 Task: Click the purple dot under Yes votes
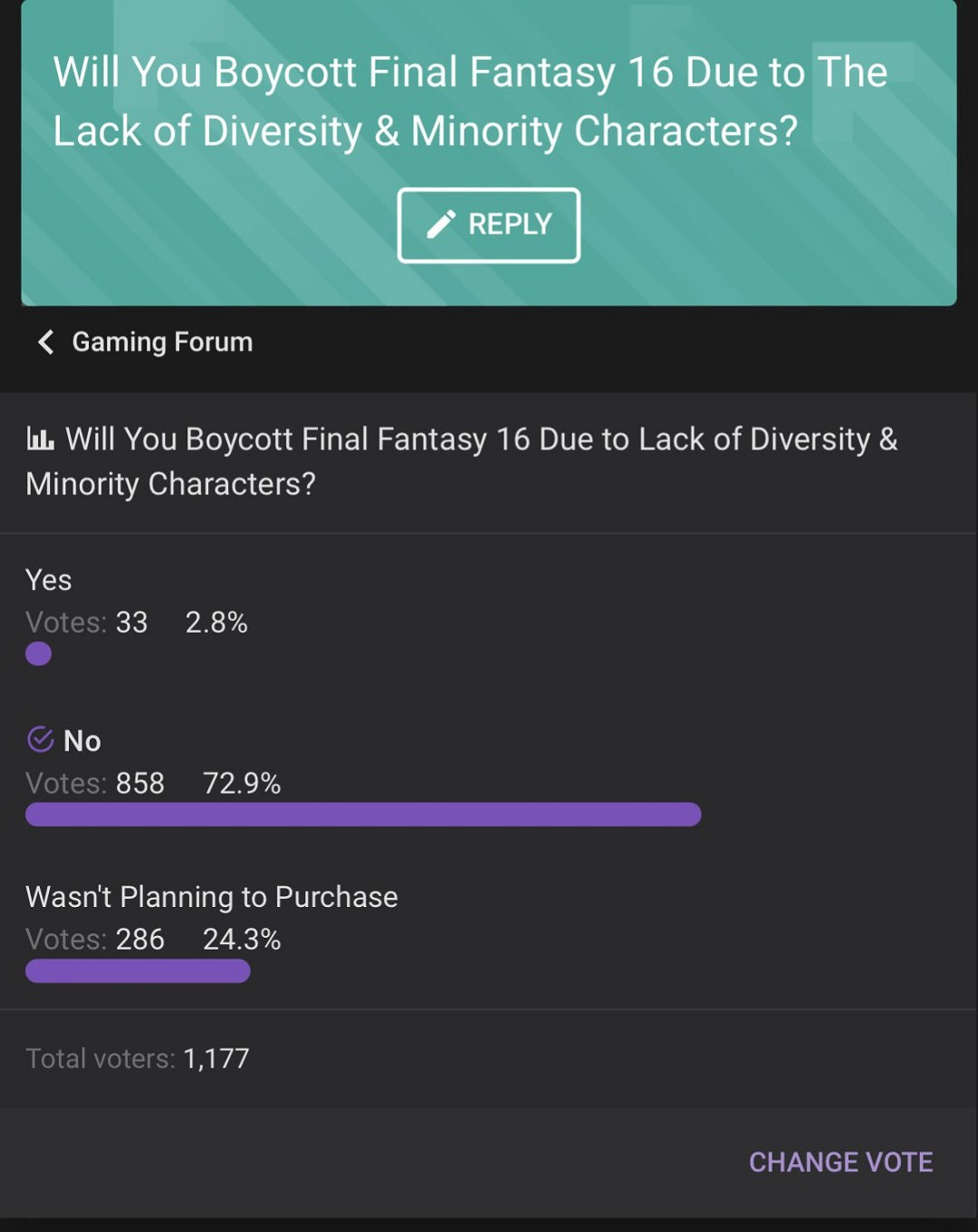click(38, 654)
